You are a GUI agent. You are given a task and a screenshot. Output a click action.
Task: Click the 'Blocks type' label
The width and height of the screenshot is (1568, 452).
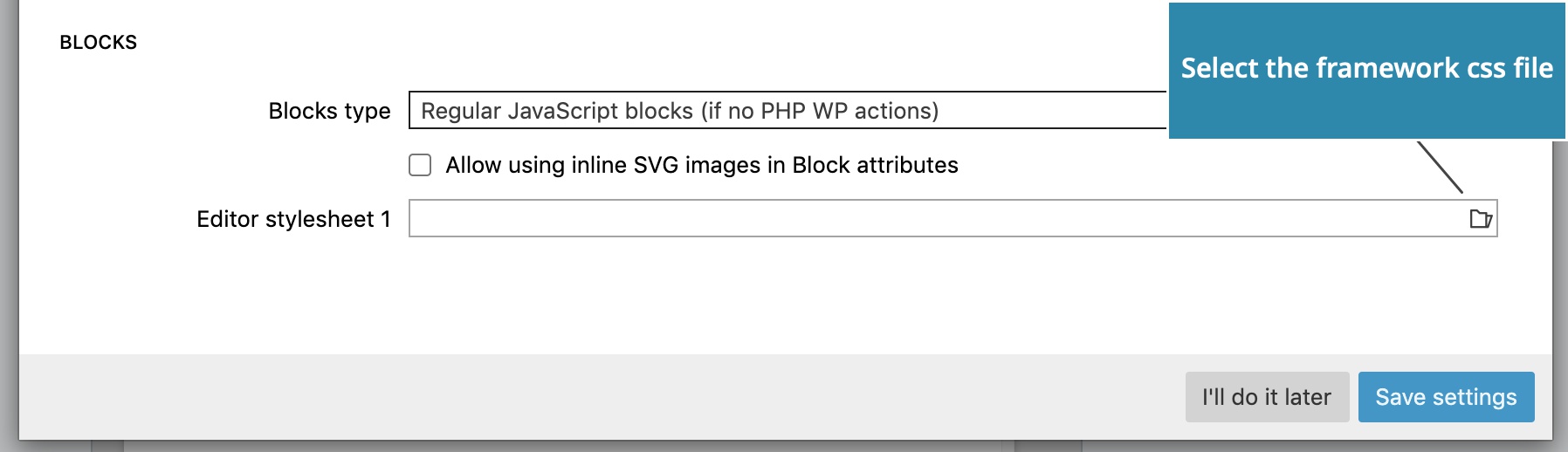coord(329,111)
